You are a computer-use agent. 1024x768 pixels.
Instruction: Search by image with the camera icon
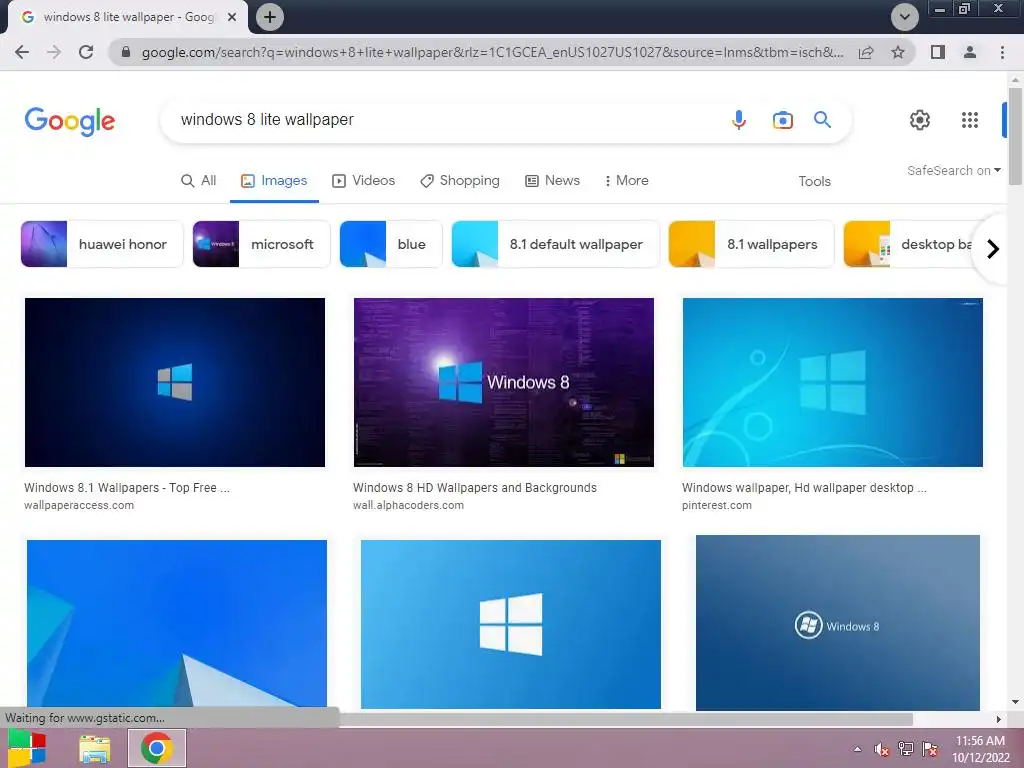[x=782, y=120]
